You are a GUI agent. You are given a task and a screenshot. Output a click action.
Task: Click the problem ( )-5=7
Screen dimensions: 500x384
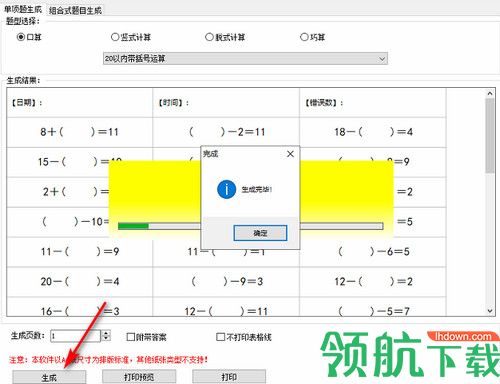pyautogui.click(x=373, y=311)
